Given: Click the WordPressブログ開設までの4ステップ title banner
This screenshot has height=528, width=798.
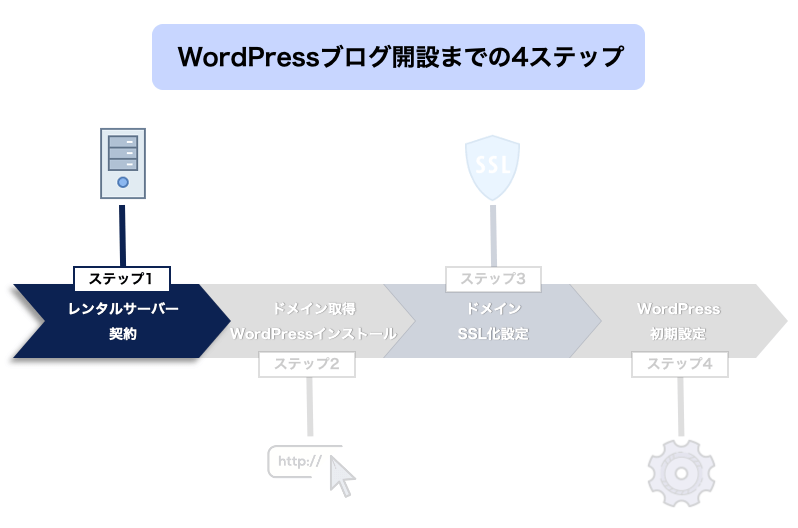Looking at the screenshot, I should point(398,57).
